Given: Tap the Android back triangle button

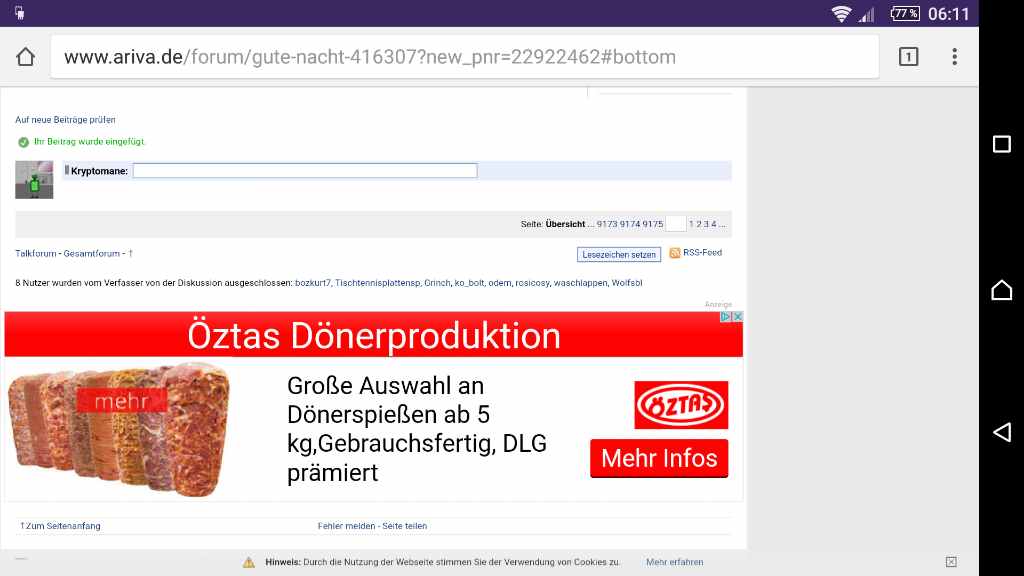Looking at the screenshot, I should pyautogui.click(x=1002, y=432).
